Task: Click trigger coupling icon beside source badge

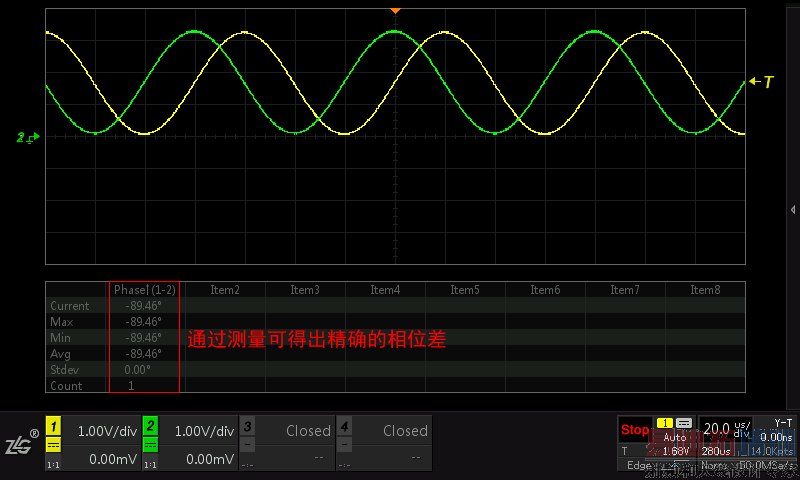Action: click(x=684, y=423)
